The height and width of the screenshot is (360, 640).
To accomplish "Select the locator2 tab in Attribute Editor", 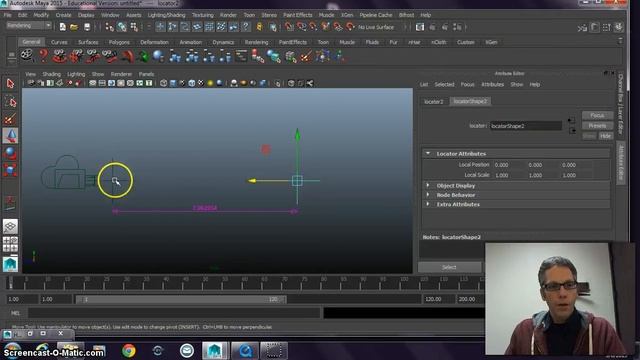I will tap(433, 101).
